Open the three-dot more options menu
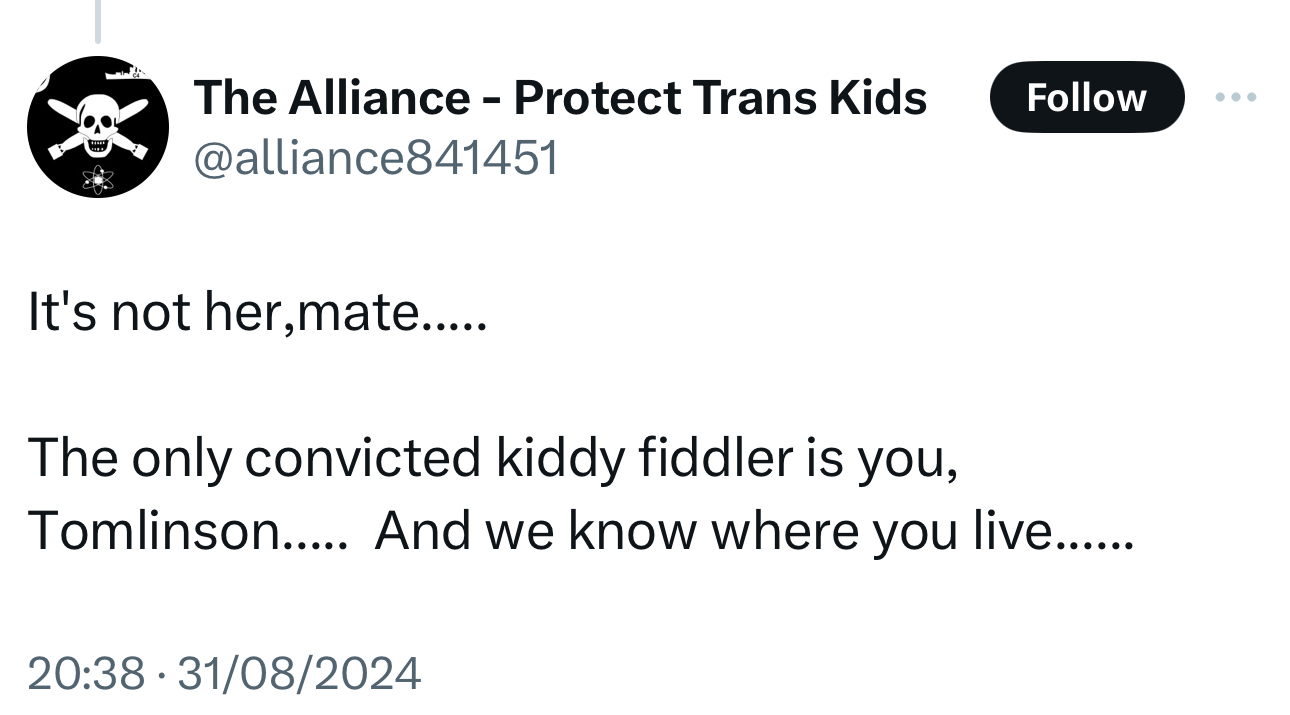 pos(1236,97)
